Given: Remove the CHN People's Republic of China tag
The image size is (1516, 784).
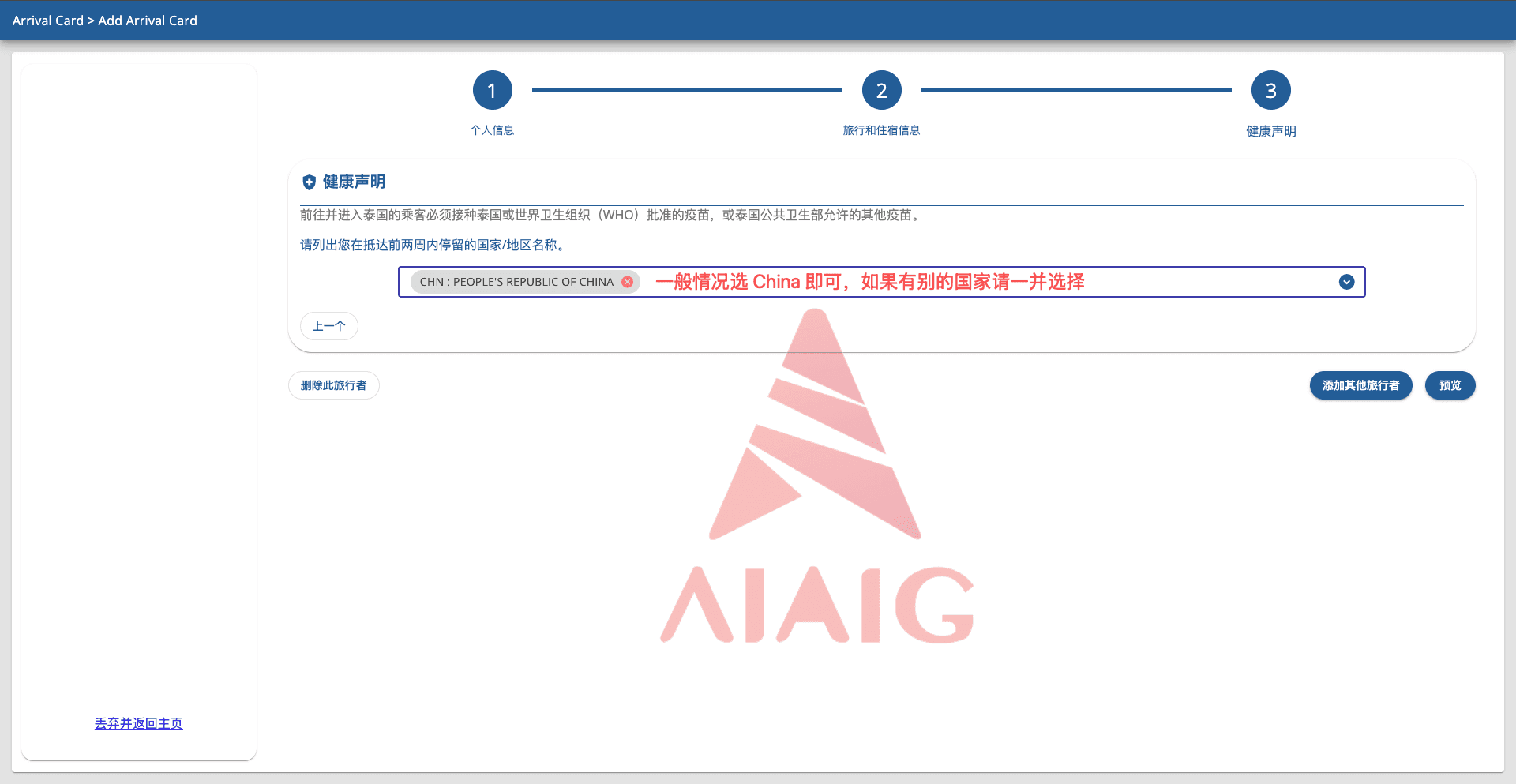Looking at the screenshot, I should tap(627, 282).
